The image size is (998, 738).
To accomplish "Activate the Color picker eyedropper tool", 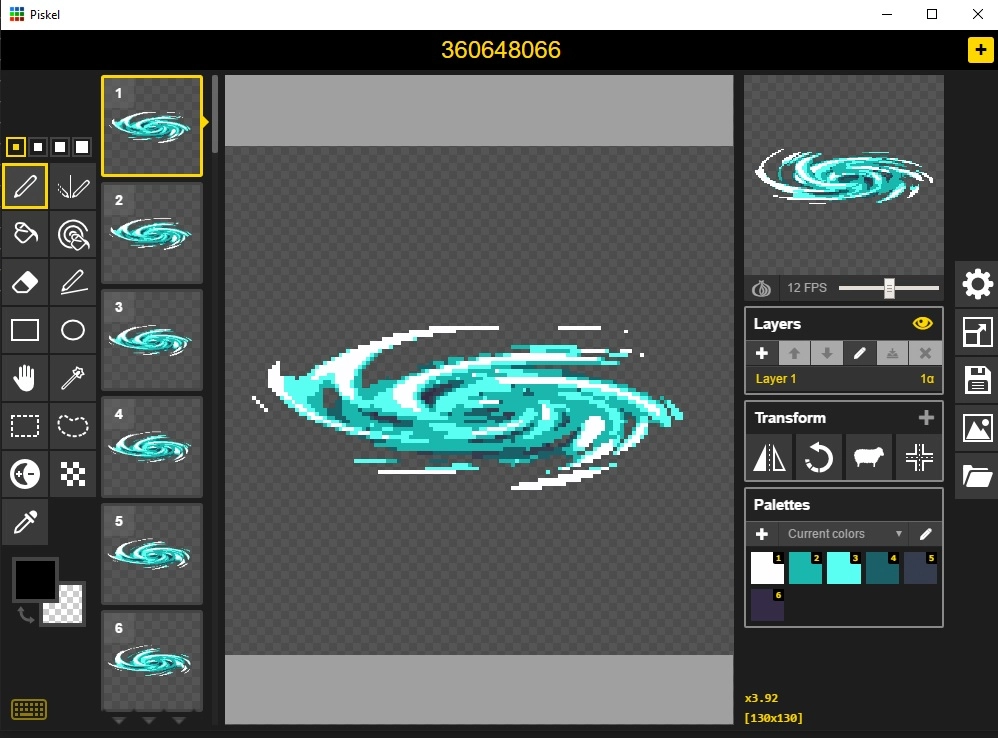I will 25,521.
